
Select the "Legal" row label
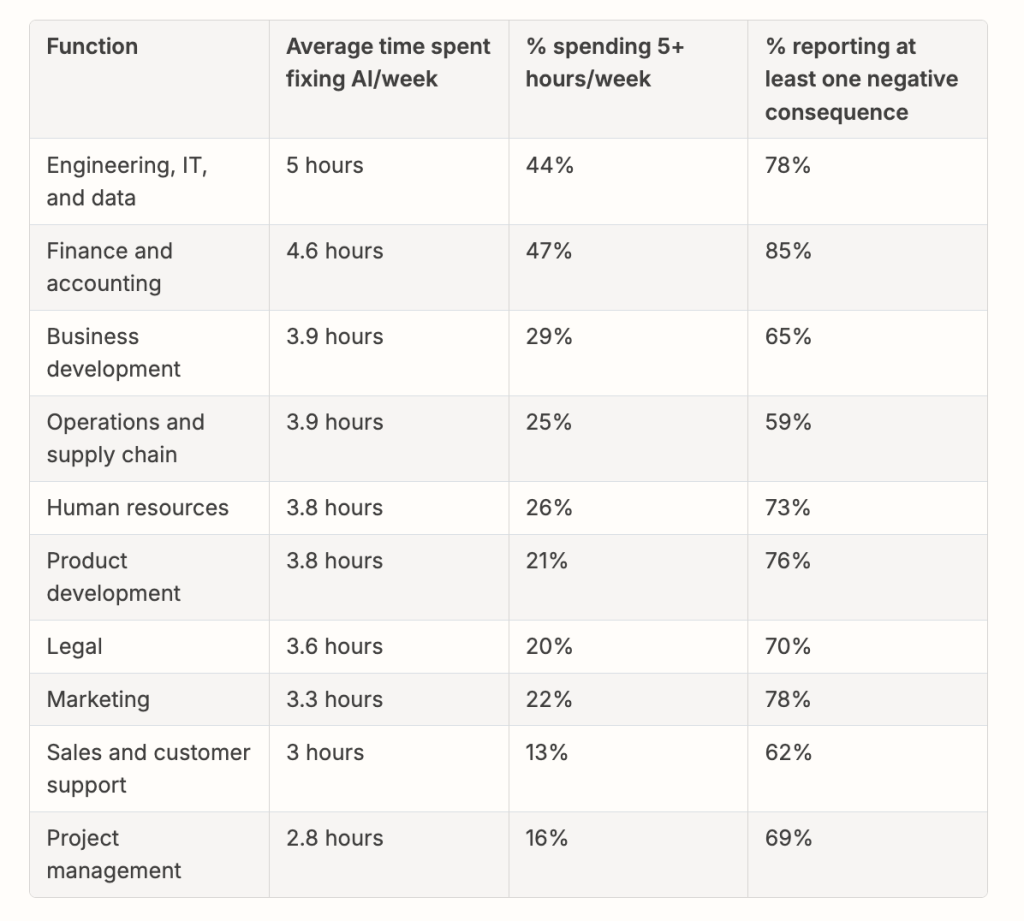pos(74,647)
